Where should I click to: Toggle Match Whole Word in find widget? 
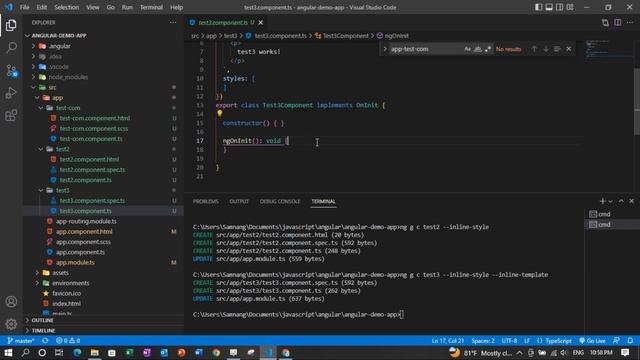(478, 49)
